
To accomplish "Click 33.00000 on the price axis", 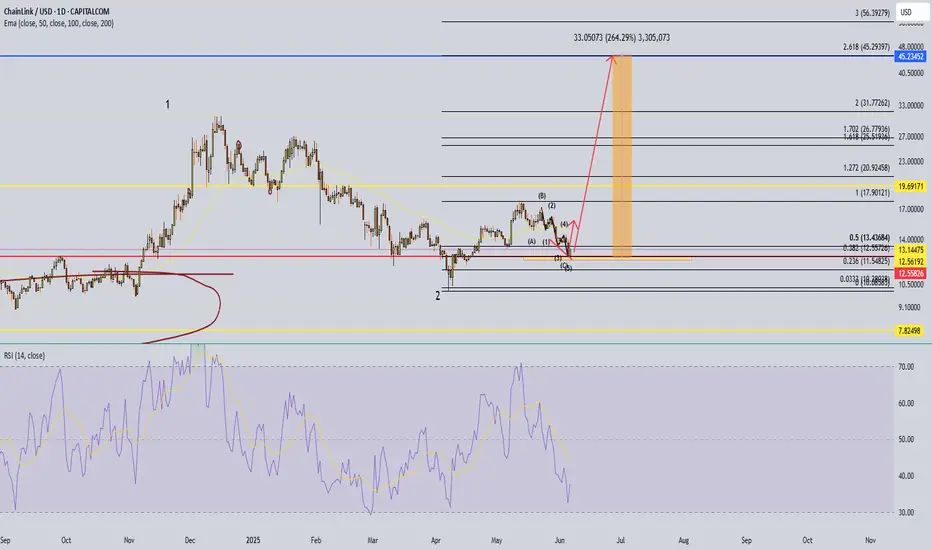I will point(911,105).
